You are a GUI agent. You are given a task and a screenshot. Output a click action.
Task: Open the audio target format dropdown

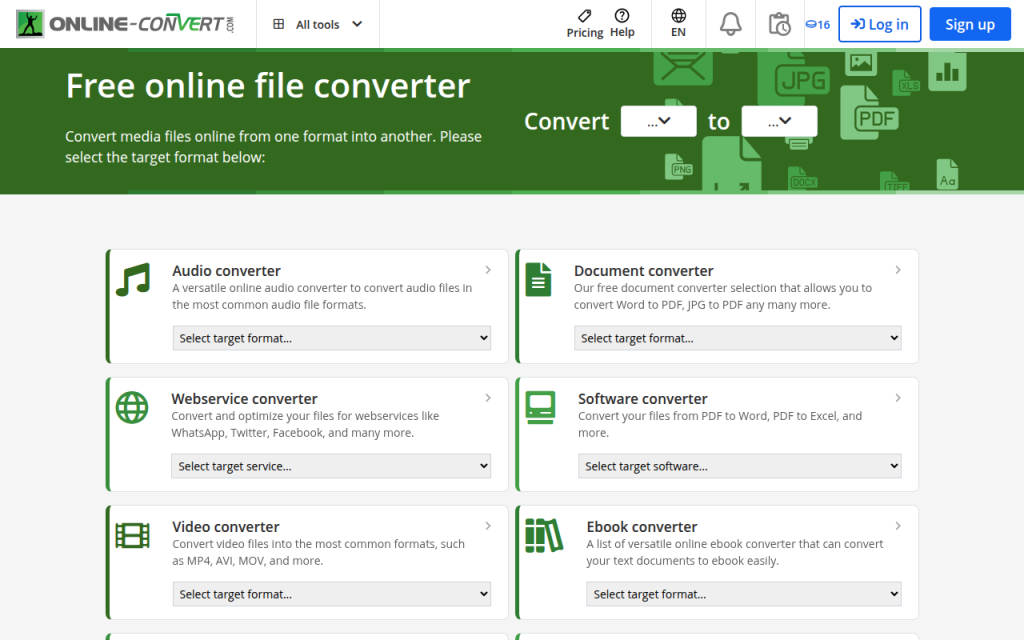coord(331,338)
